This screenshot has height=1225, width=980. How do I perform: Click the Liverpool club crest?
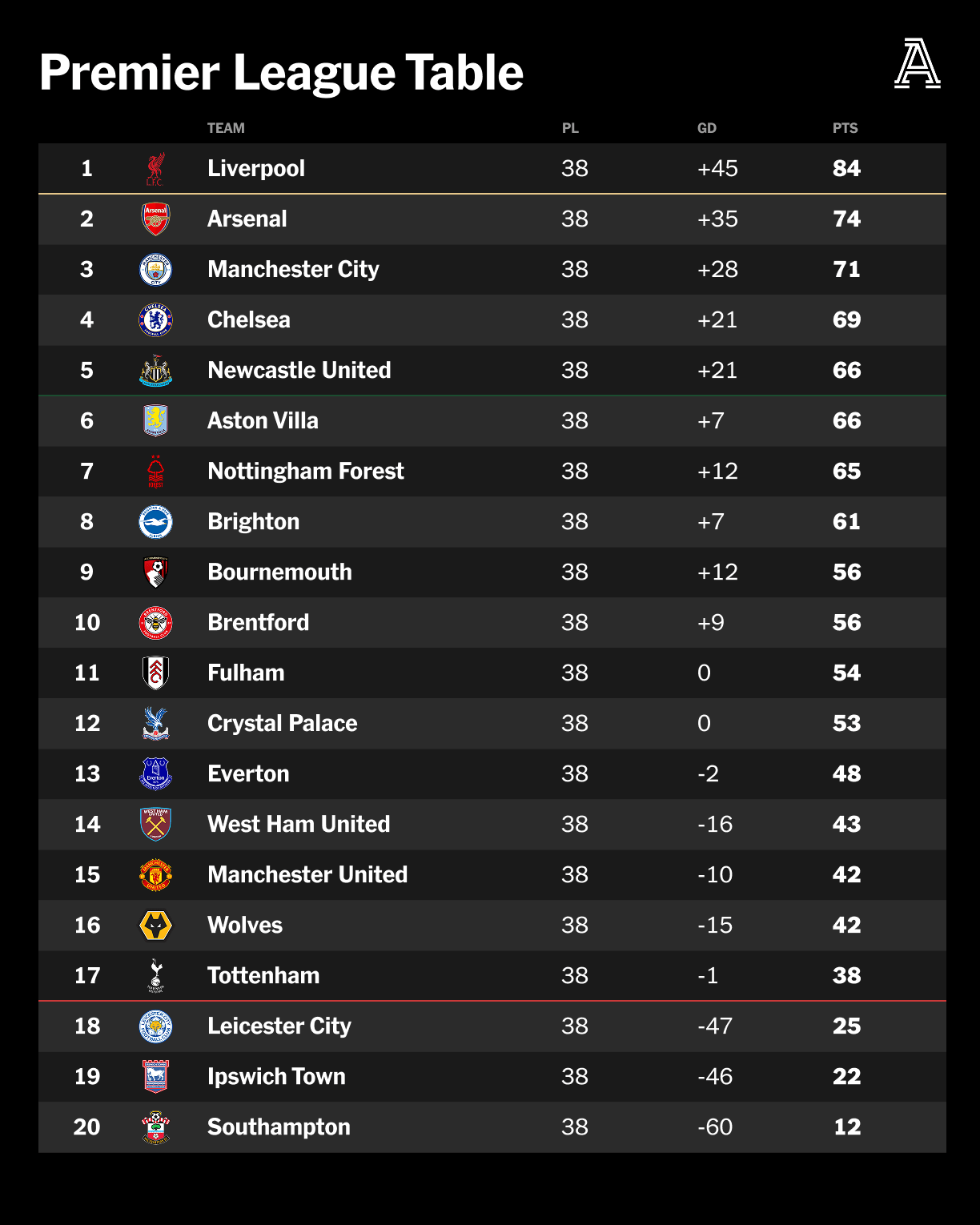coord(156,169)
